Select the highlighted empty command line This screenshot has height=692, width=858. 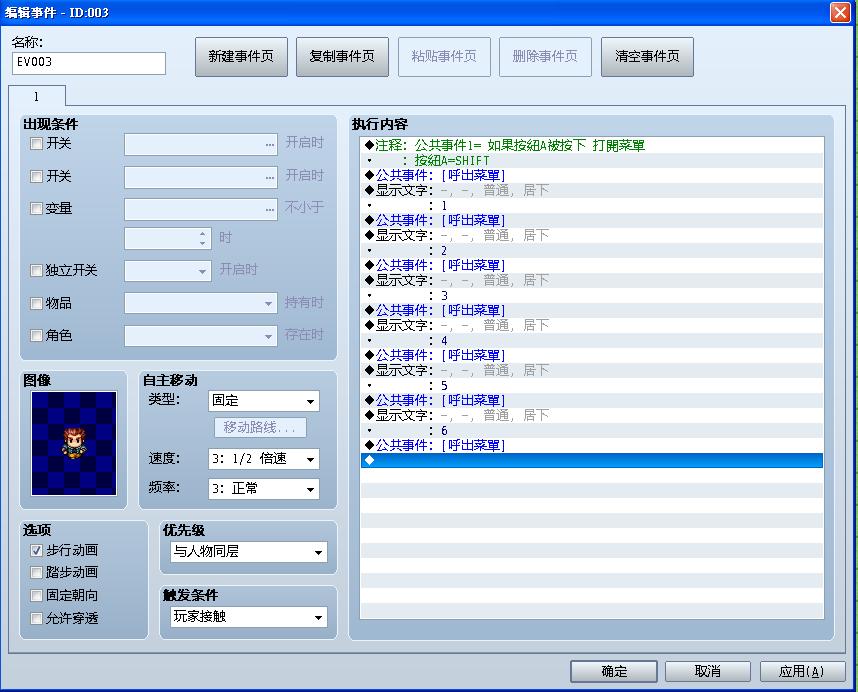click(592, 461)
